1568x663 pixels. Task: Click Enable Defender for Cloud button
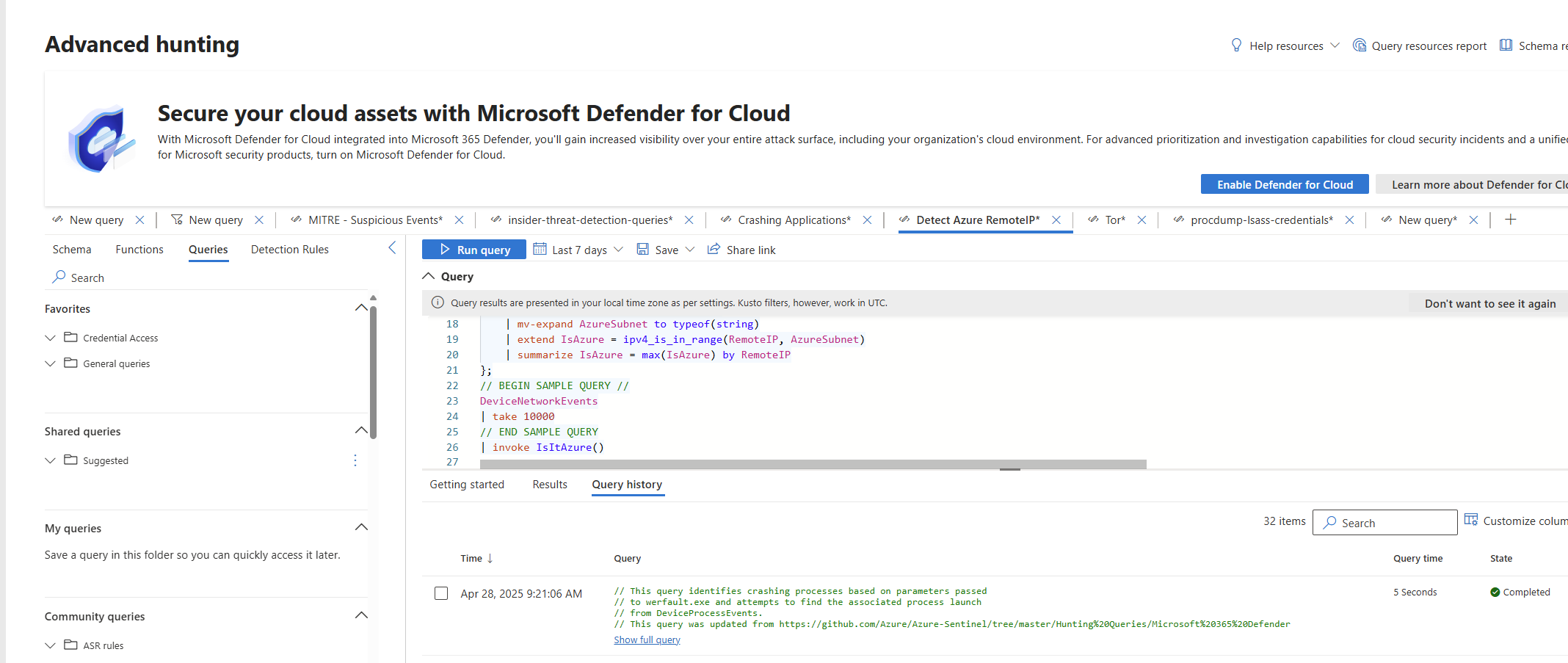[x=1284, y=184]
